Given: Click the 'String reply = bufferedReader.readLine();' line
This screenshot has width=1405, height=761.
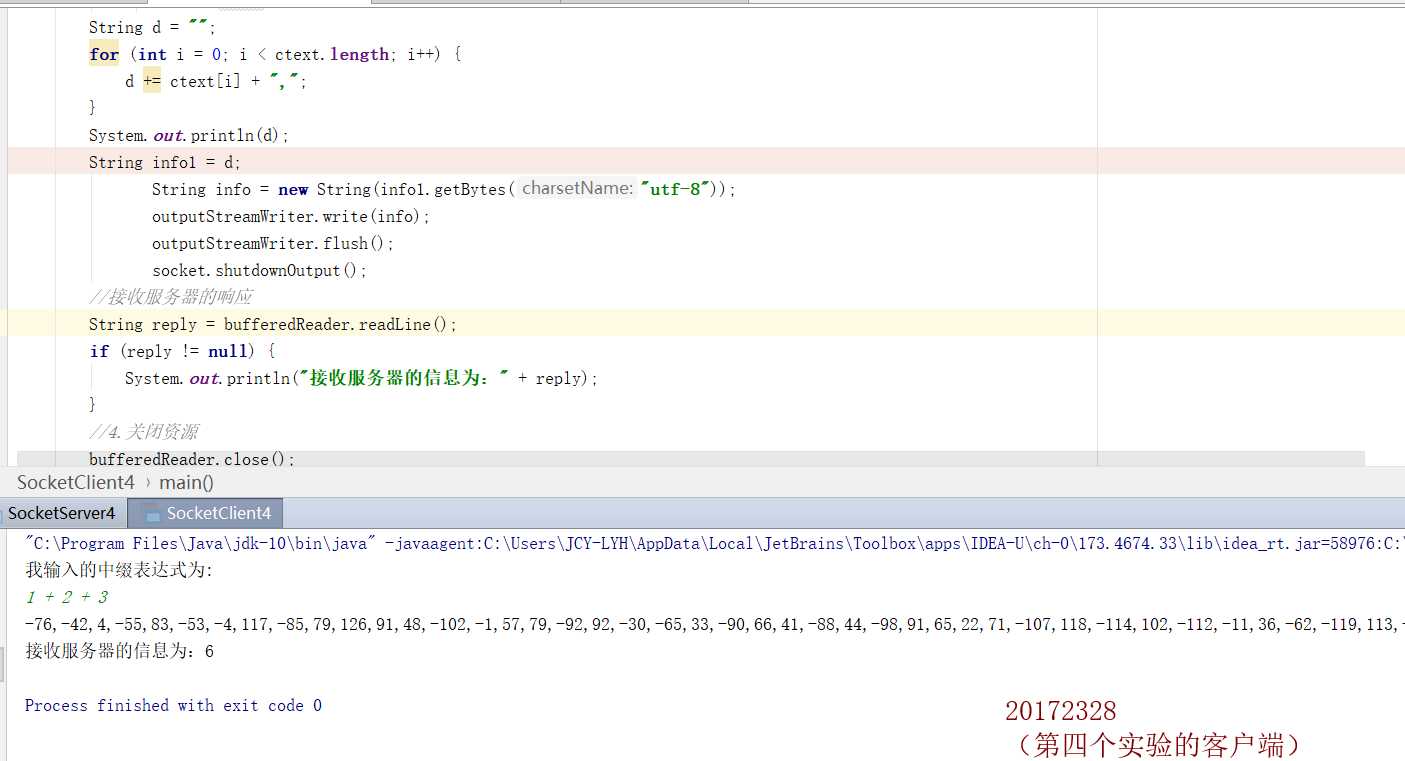Looking at the screenshot, I should pyautogui.click(x=273, y=324).
